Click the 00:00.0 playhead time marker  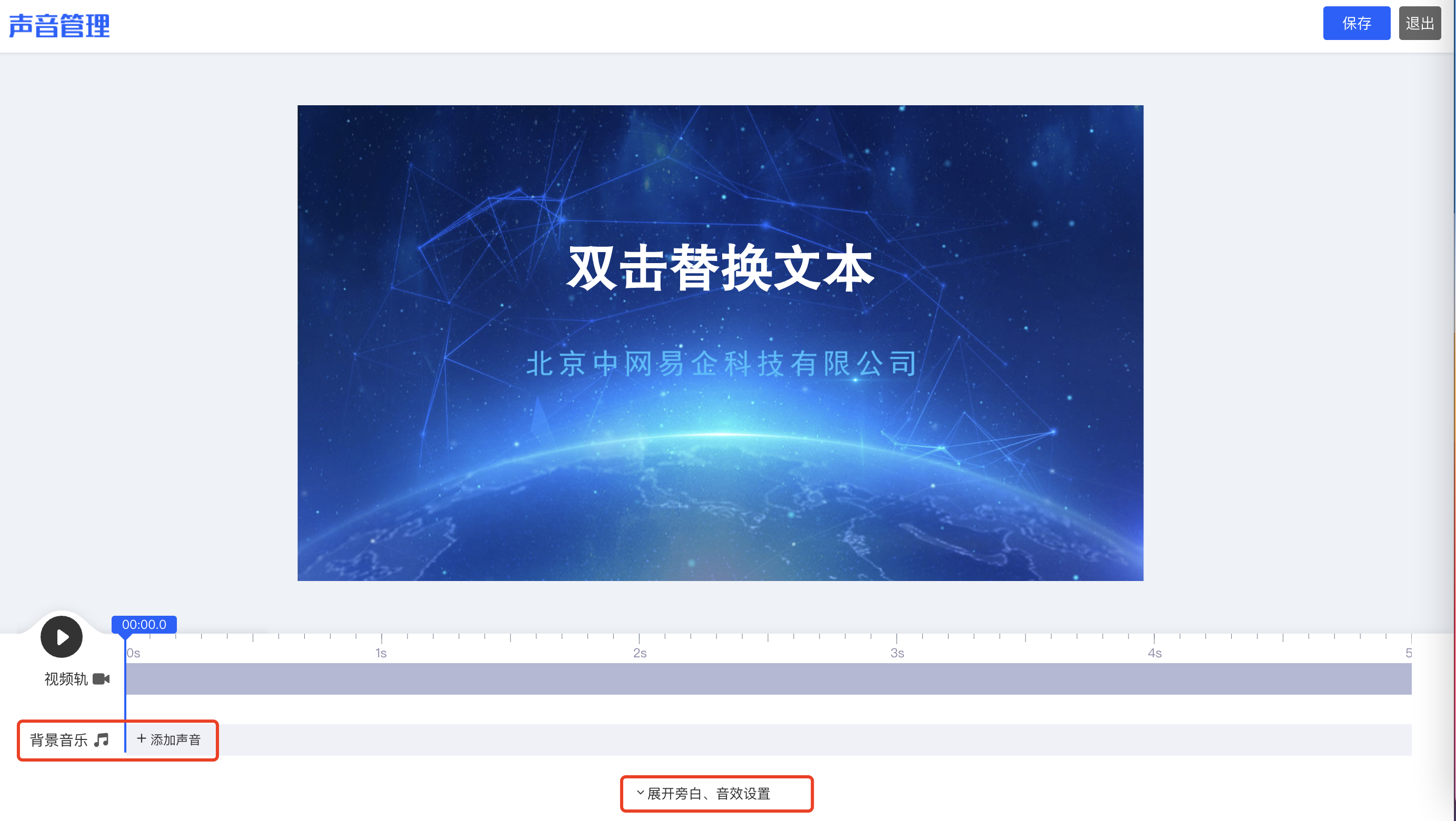click(x=144, y=624)
